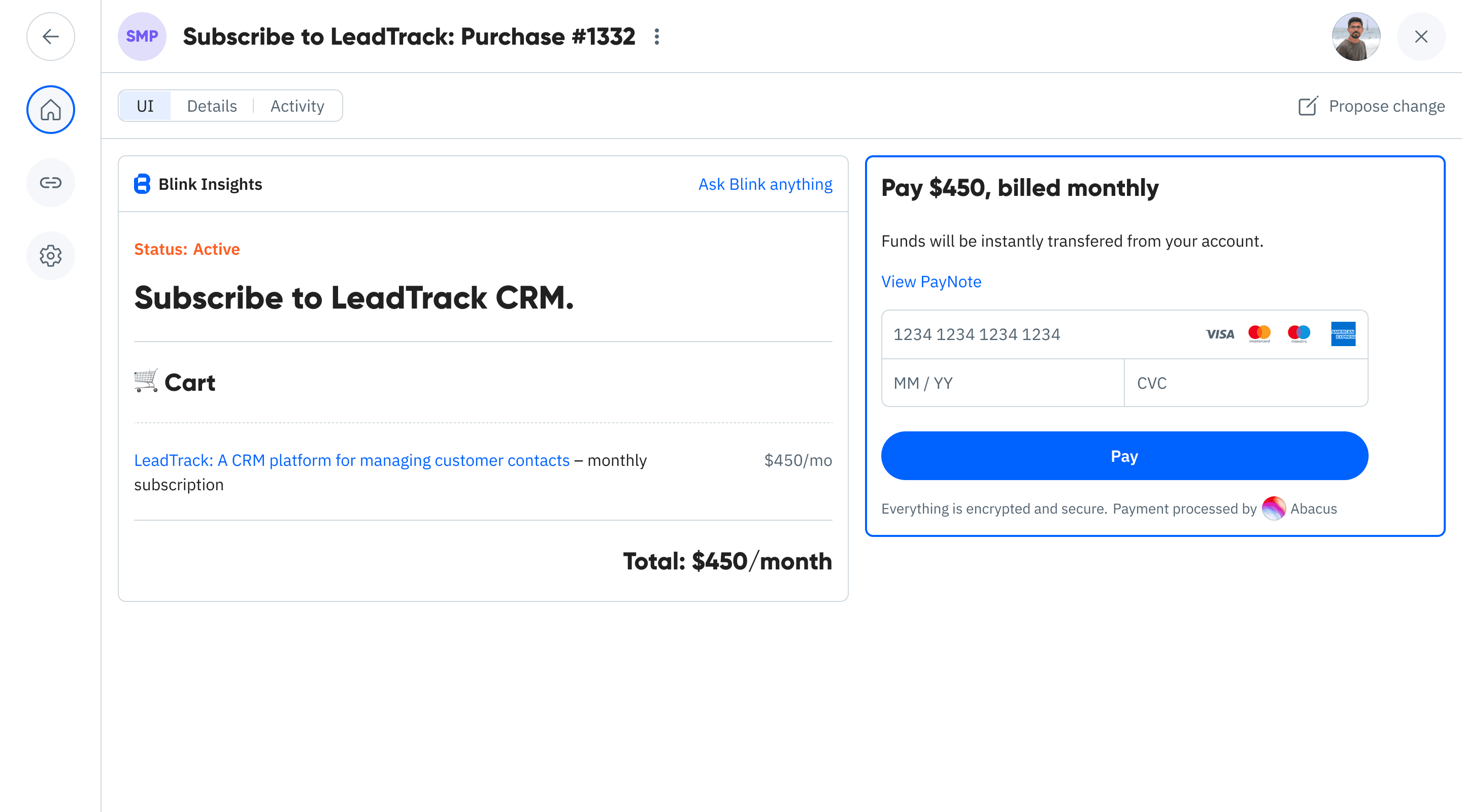The image size is (1462, 812).
Task: Open the three-dot menu beside title
Action: 657,37
